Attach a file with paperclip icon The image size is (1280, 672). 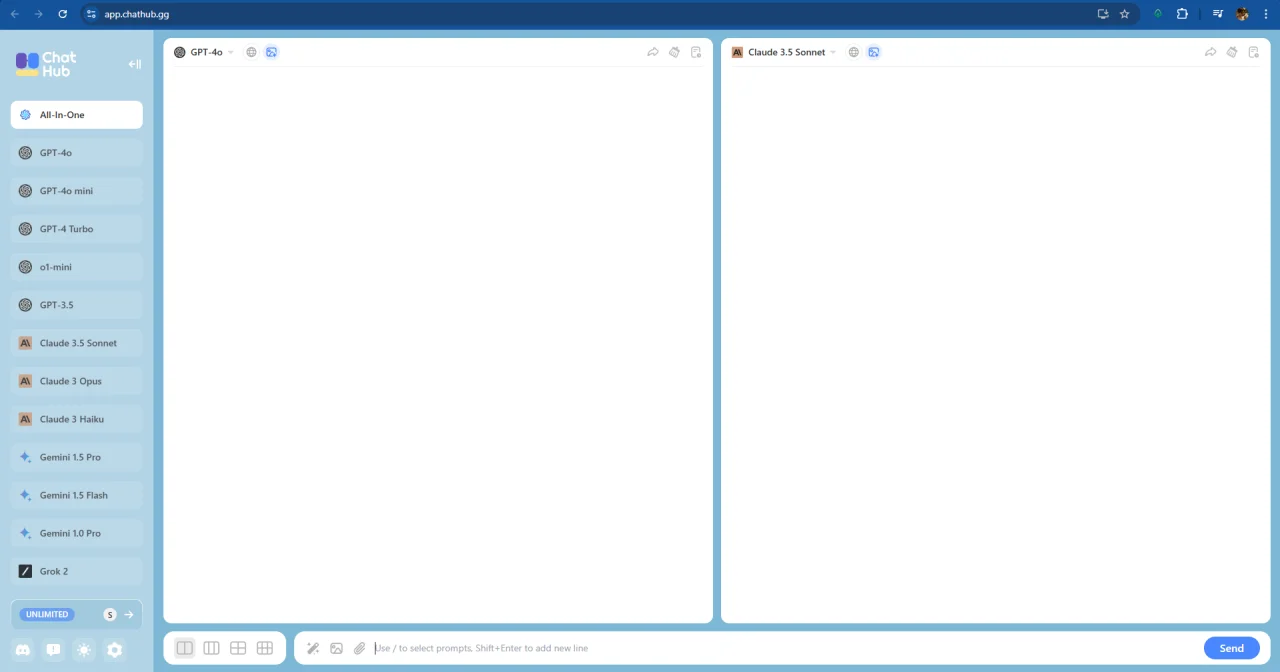tap(360, 648)
